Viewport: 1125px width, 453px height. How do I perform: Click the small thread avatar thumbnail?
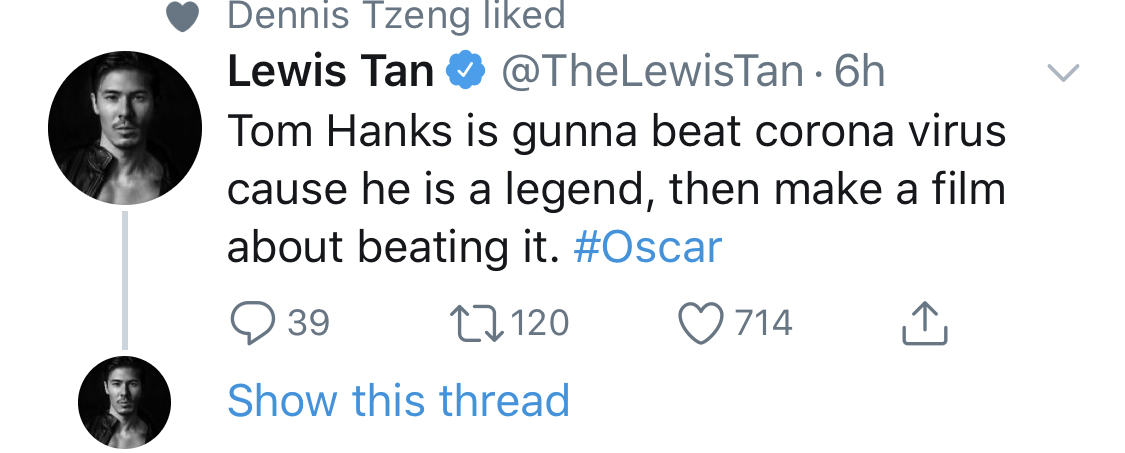click(124, 402)
